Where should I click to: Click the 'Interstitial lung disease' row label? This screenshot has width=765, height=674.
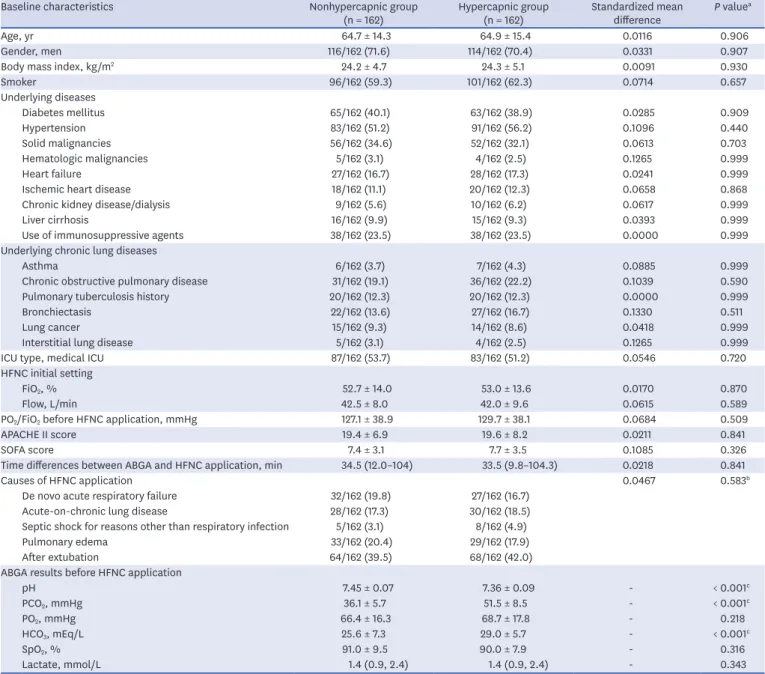pos(77,343)
